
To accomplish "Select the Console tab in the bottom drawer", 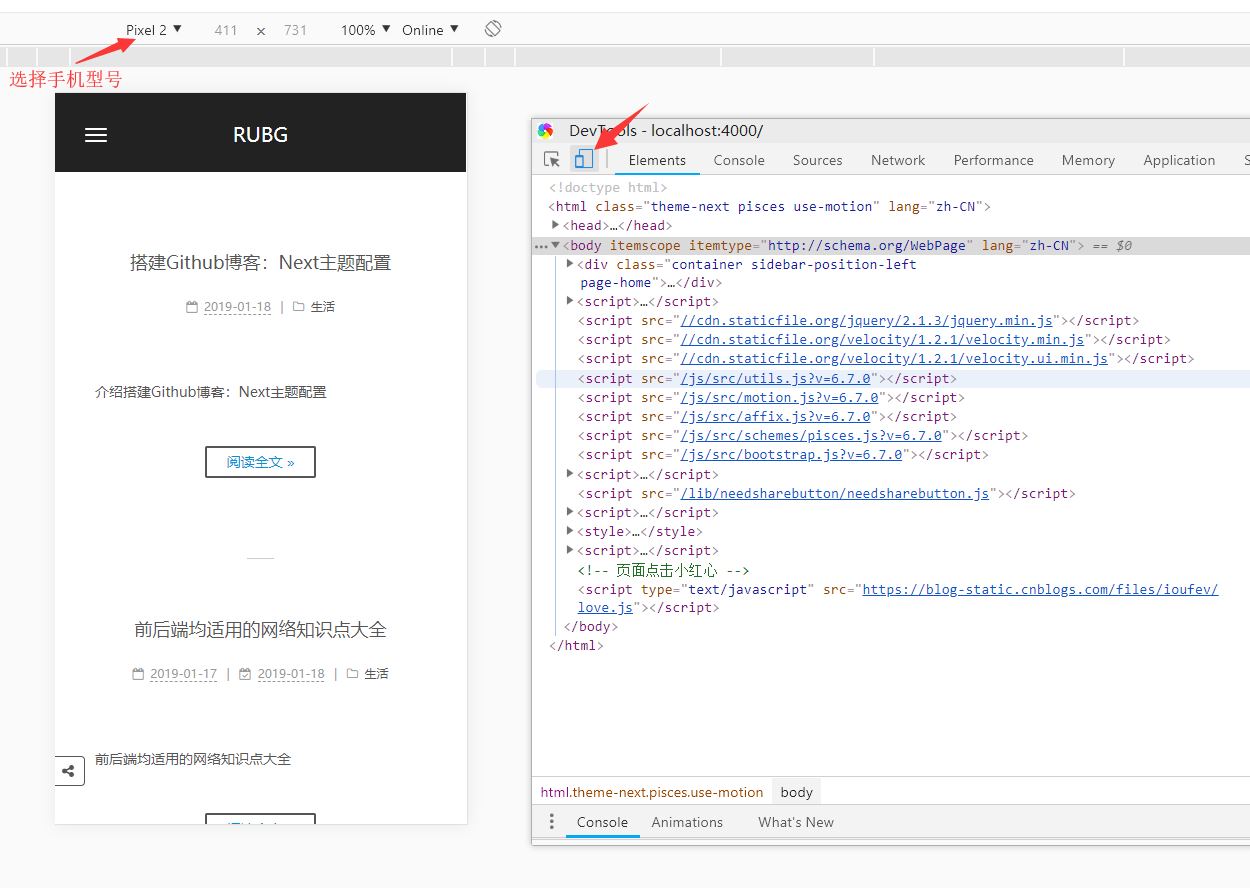I will click(602, 822).
